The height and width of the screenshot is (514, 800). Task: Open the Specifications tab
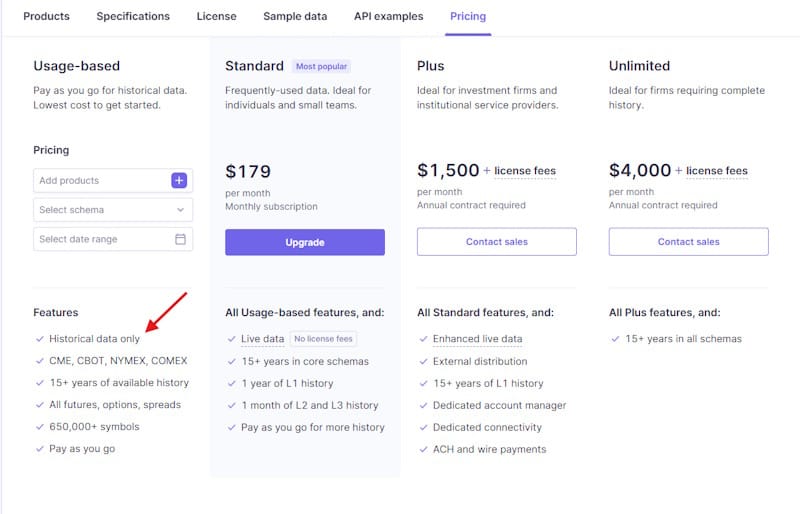click(133, 17)
